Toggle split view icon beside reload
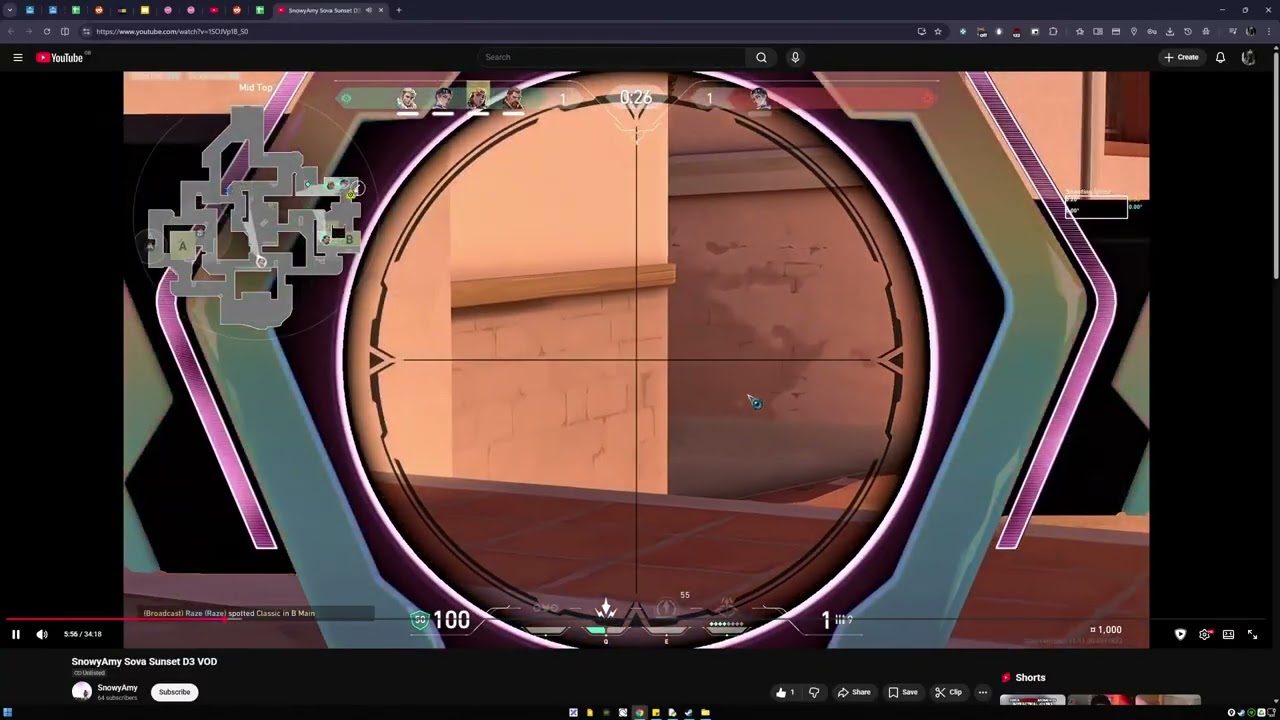Viewport: 1280px width, 720px height. coord(65,31)
